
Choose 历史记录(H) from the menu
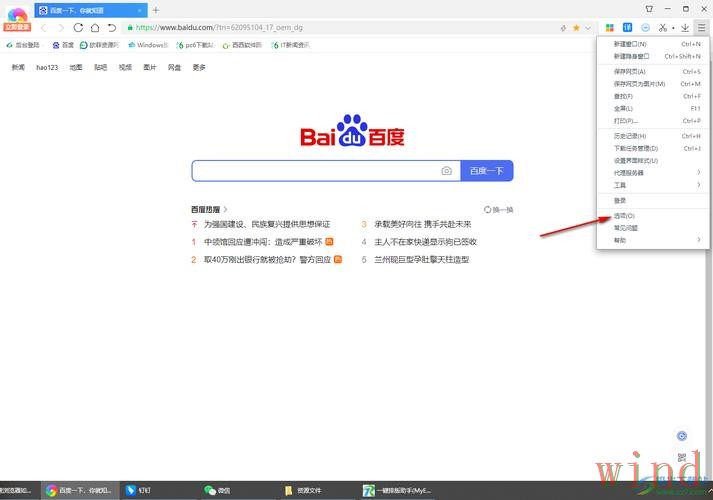pyautogui.click(x=653, y=136)
